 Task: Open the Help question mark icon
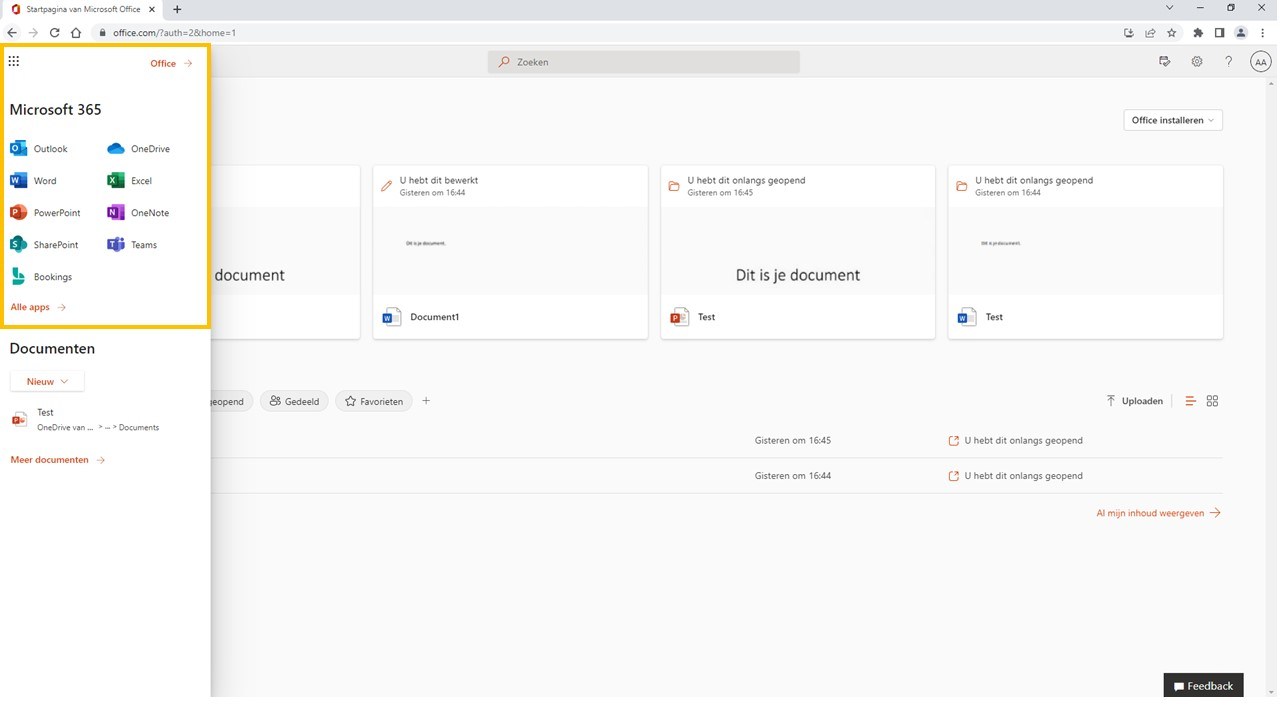[1229, 62]
